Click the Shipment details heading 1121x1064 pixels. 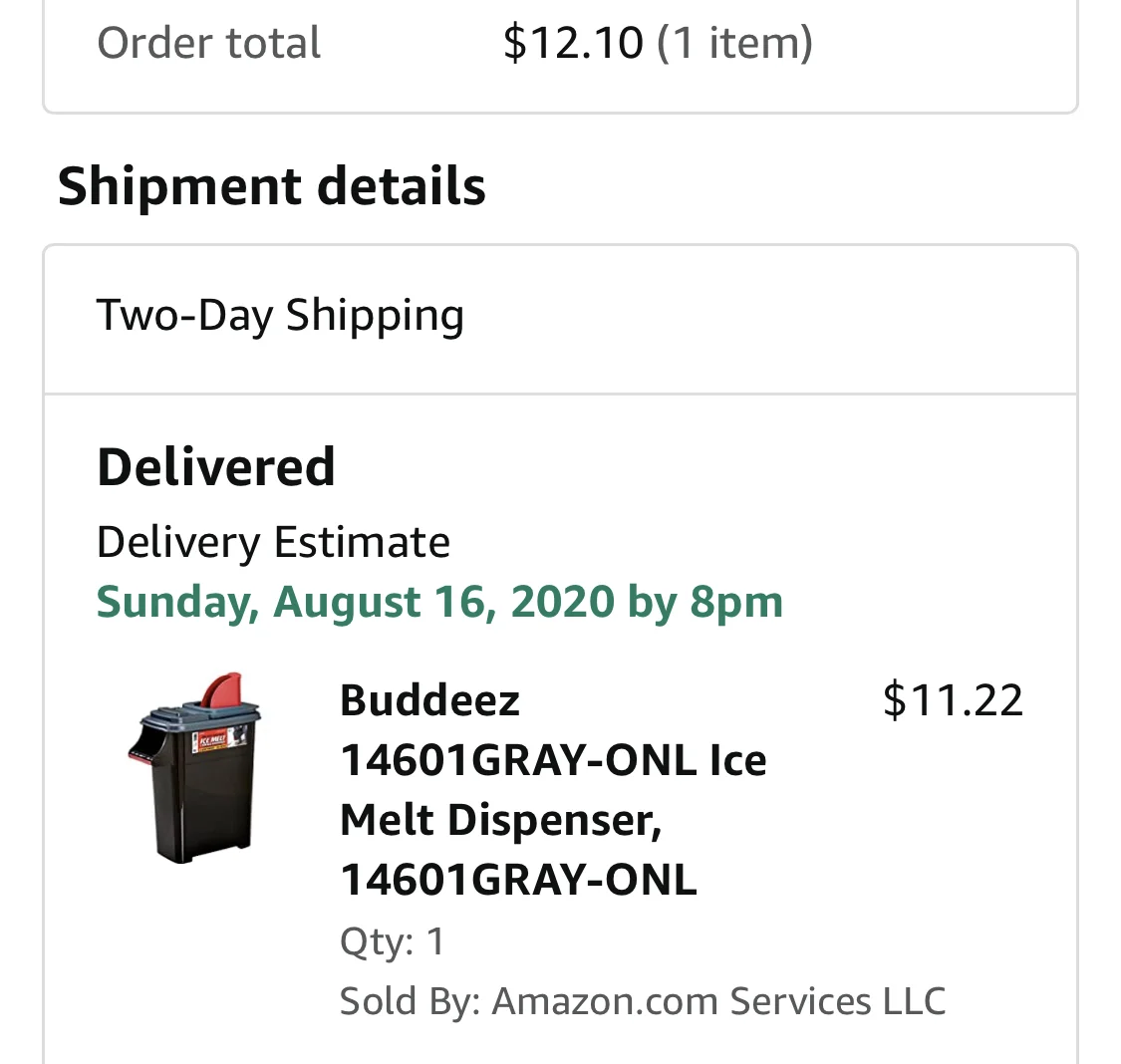tap(272, 185)
